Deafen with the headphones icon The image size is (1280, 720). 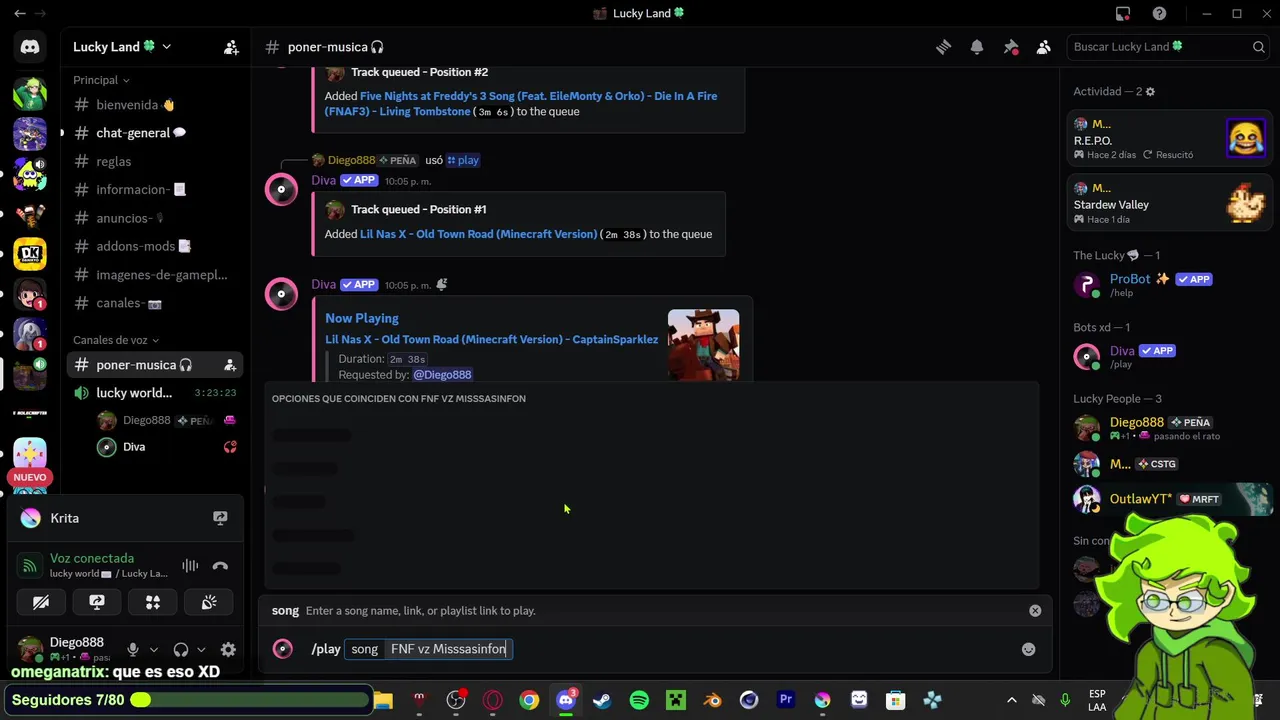coord(181,650)
